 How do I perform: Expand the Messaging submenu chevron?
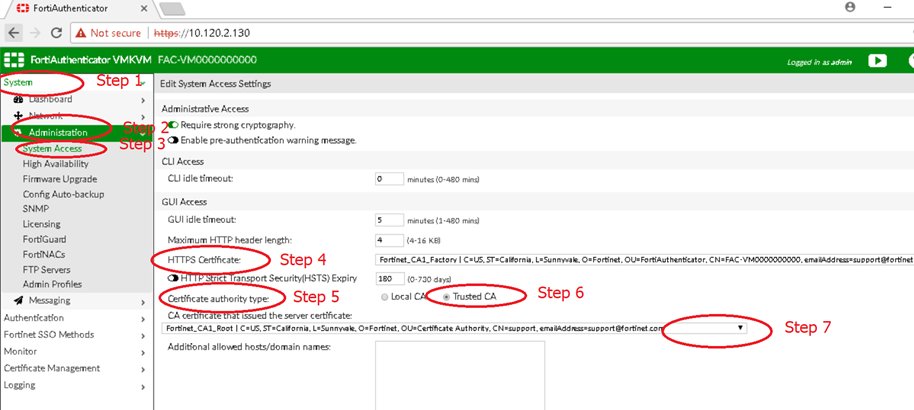coord(143,302)
